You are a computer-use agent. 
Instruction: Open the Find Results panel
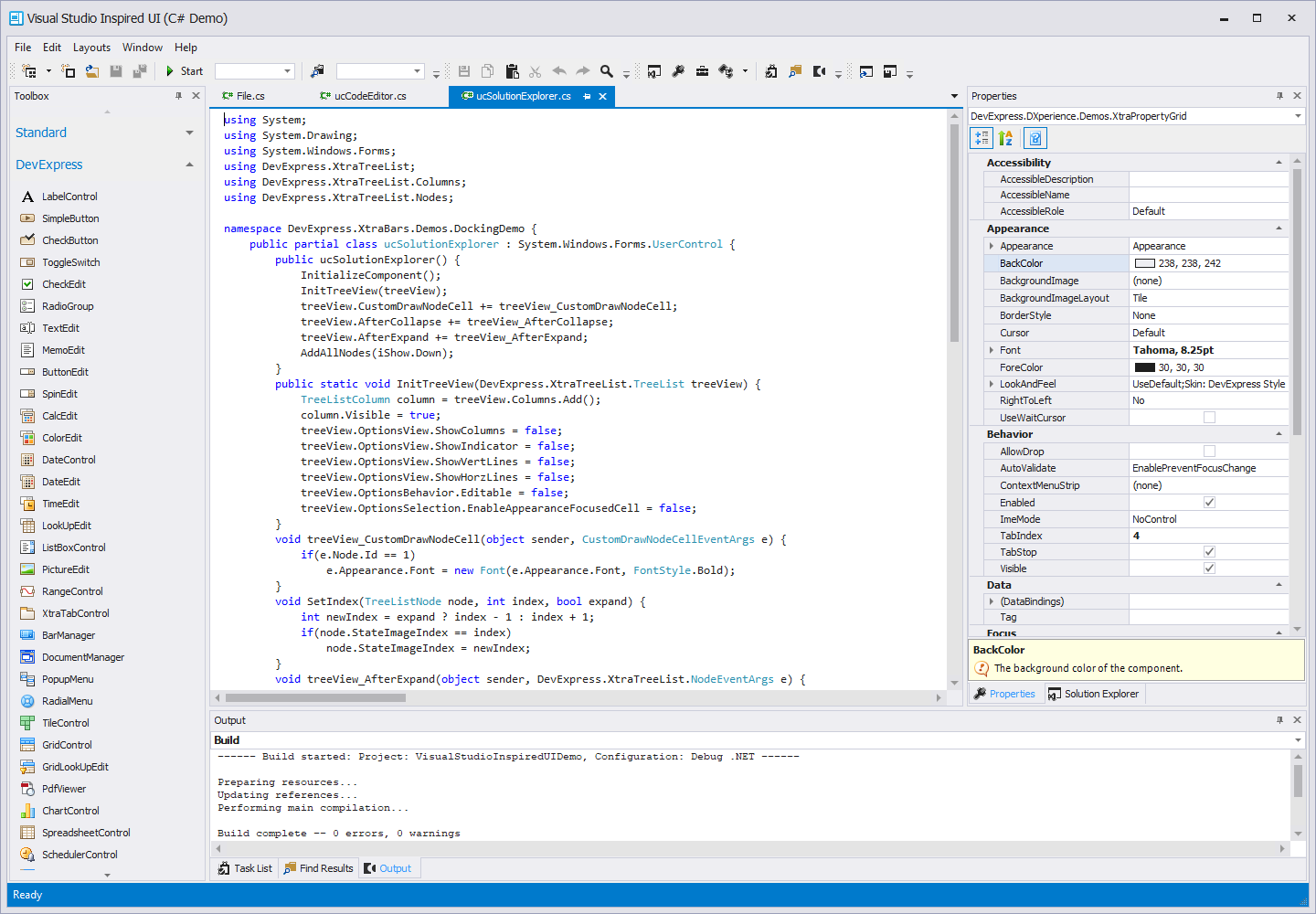click(x=318, y=868)
